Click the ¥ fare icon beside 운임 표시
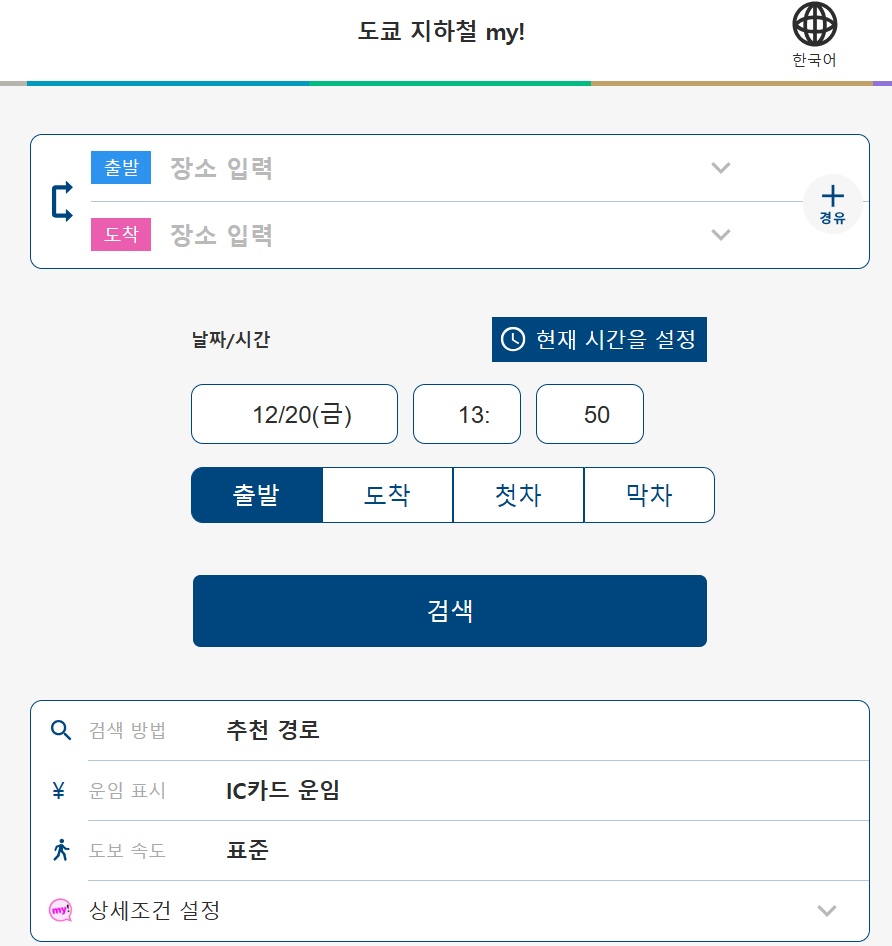Image resolution: width=892 pixels, height=946 pixels. point(60,790)
